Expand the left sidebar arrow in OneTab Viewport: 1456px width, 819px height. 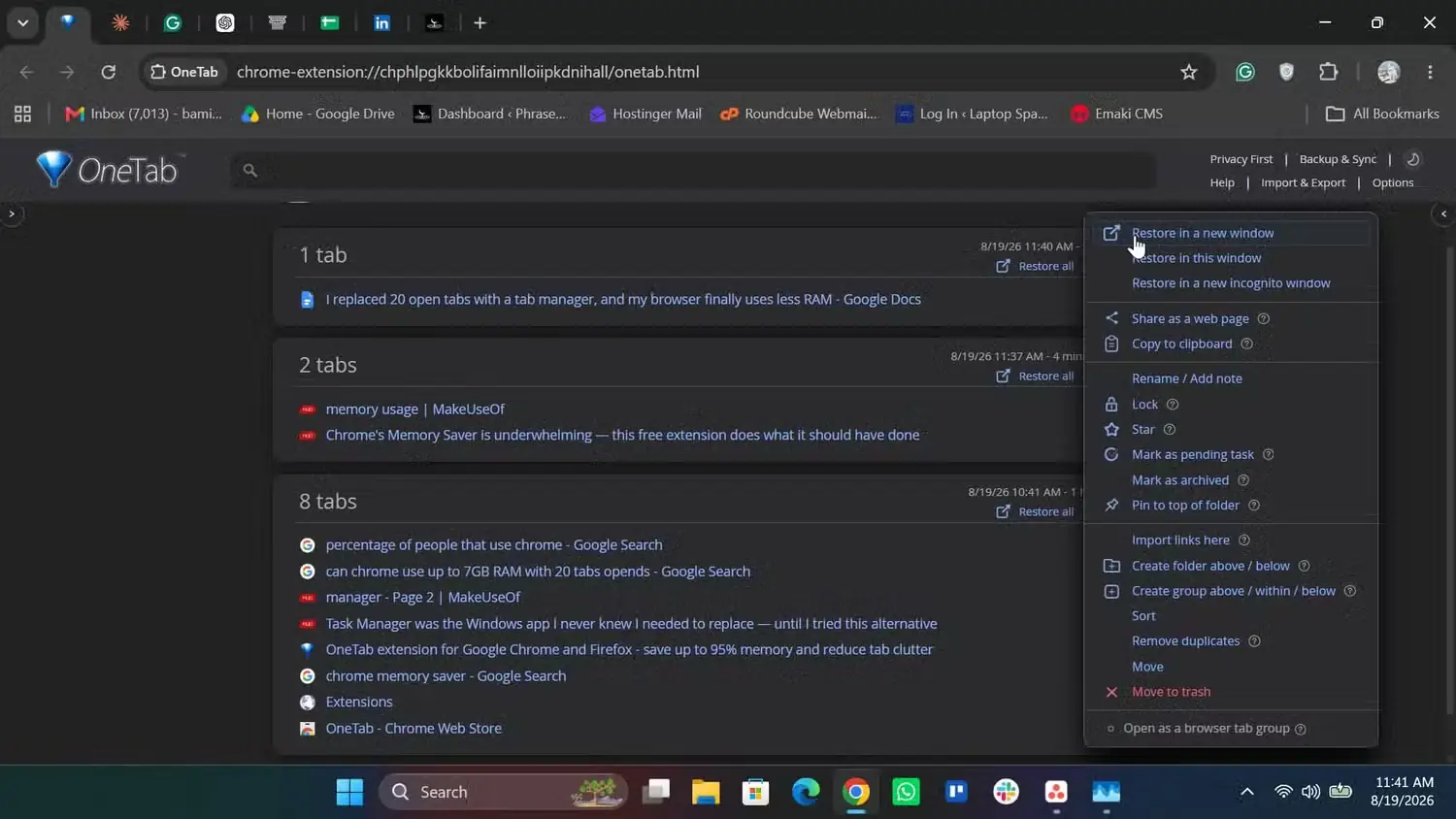pyautogui.click(x=12, y=213)
